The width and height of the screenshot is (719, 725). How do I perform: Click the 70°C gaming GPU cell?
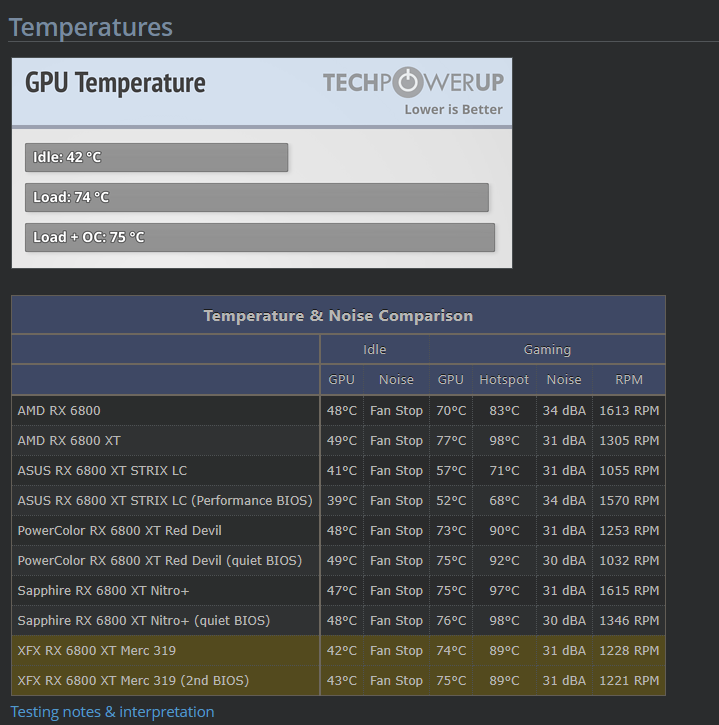click(x=451, y=411)
